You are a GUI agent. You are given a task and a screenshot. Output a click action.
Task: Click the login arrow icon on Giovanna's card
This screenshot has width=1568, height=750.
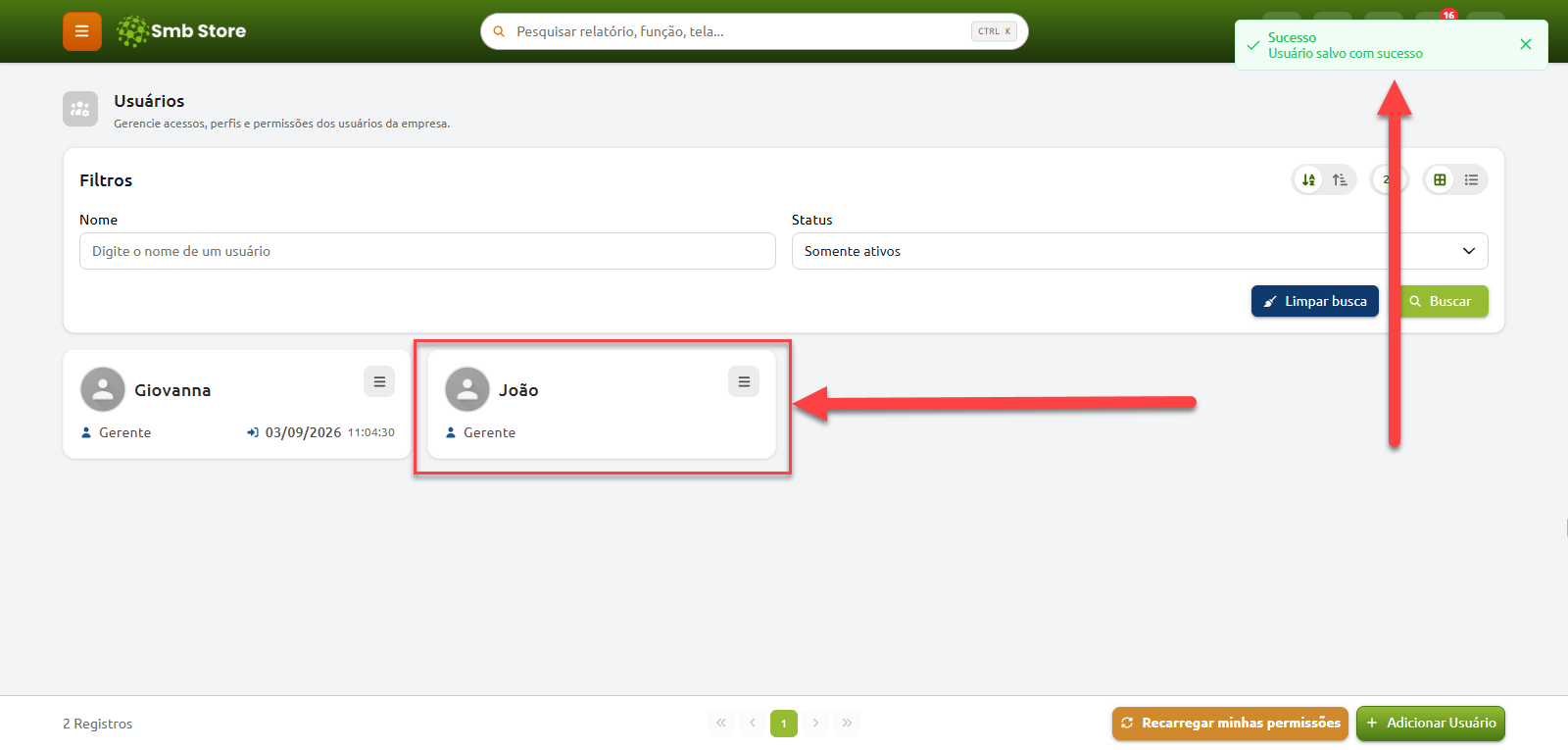[253, 432]
